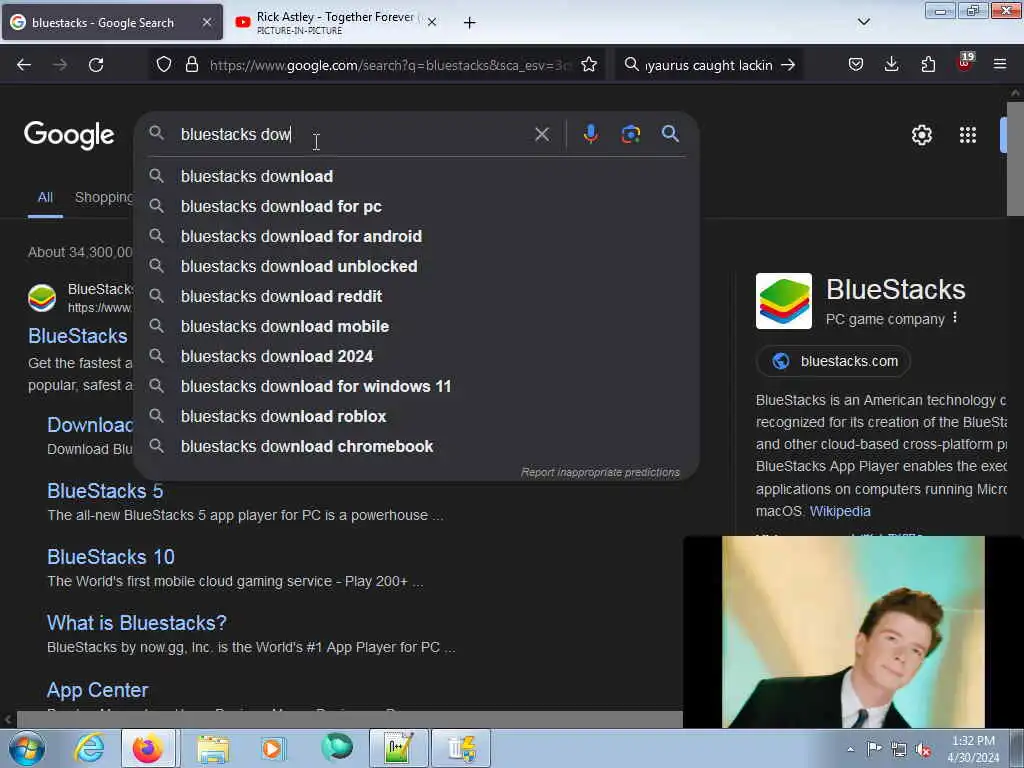Choose suggestion bluestacks download for windows 11
The image size is (1024, 768).
(x=417, y=387)
